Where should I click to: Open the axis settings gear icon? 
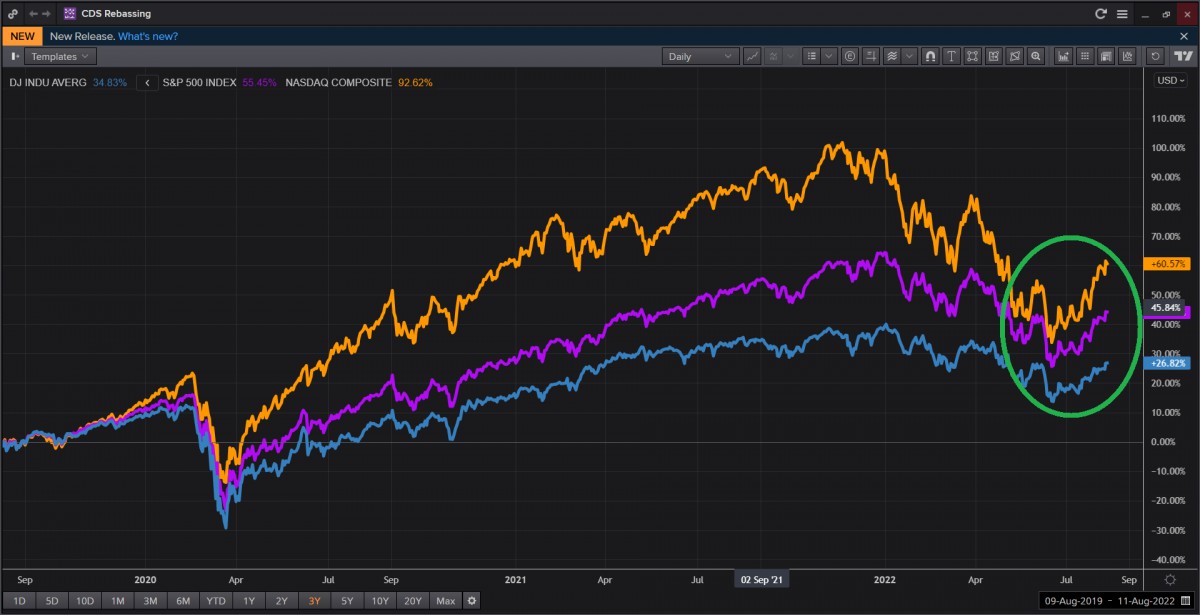point(1171,579)
